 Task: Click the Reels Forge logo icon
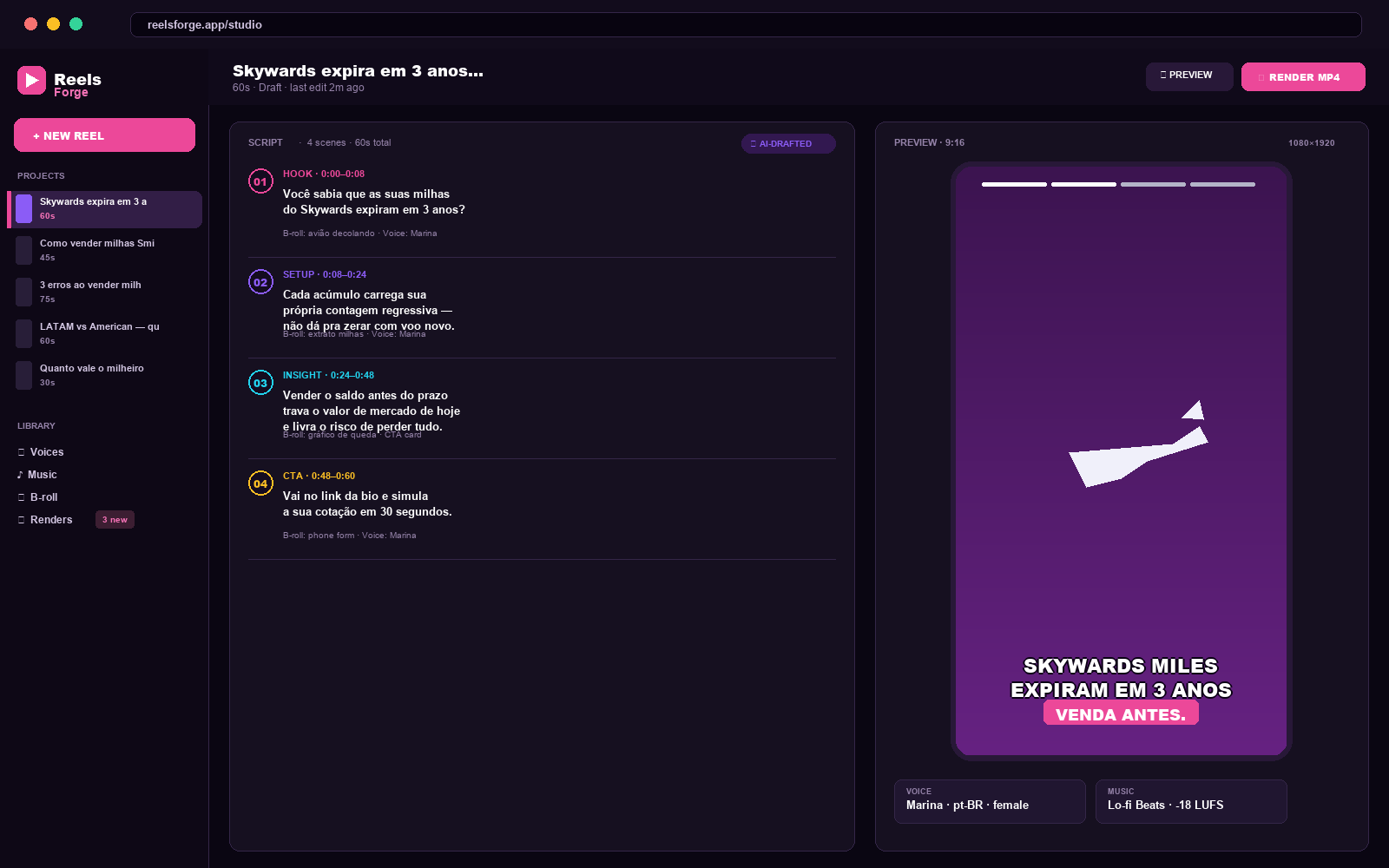click(31, 81)
